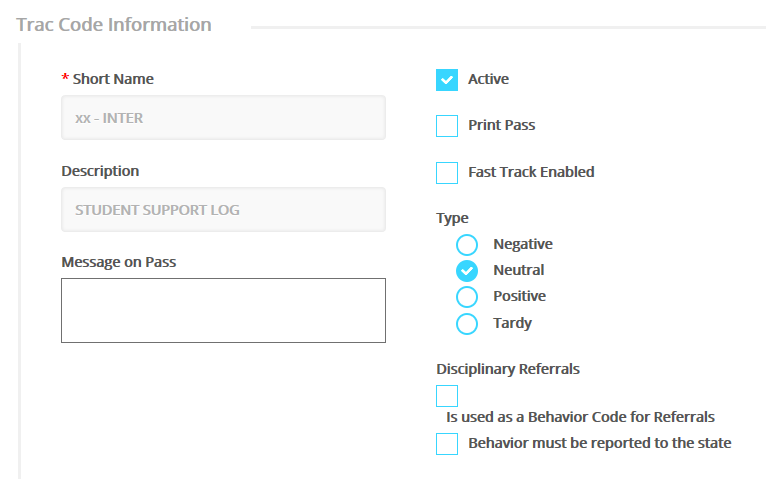Tick the reported-to-the-state checkbox
This screenshot has width=766, height=479.
tap(447, 444)
